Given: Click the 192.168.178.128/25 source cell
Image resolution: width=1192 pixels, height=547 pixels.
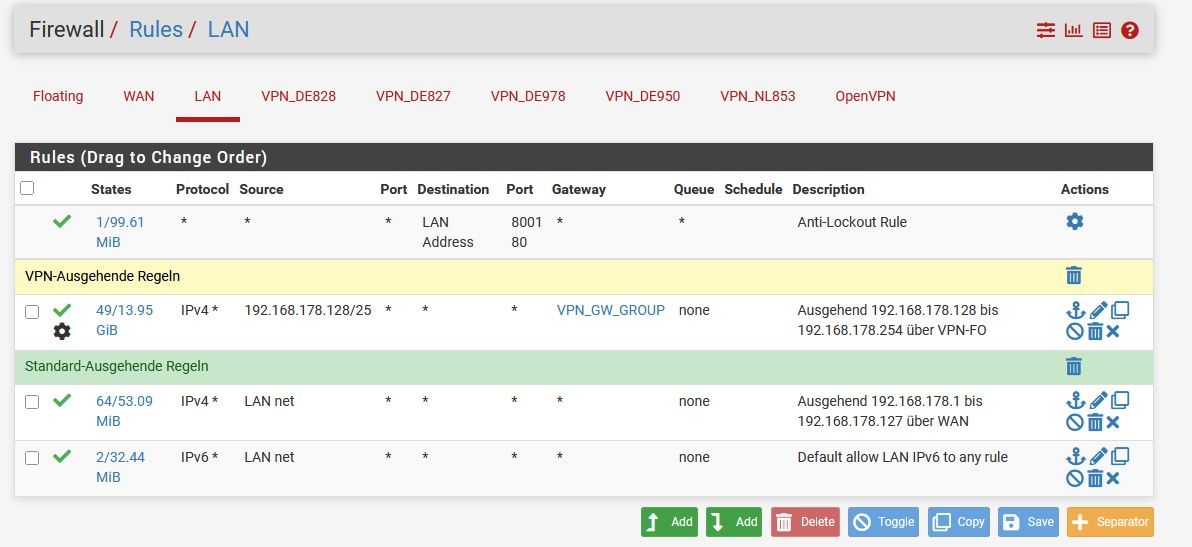Looking at the screenshot, I should tap(308, 310).
